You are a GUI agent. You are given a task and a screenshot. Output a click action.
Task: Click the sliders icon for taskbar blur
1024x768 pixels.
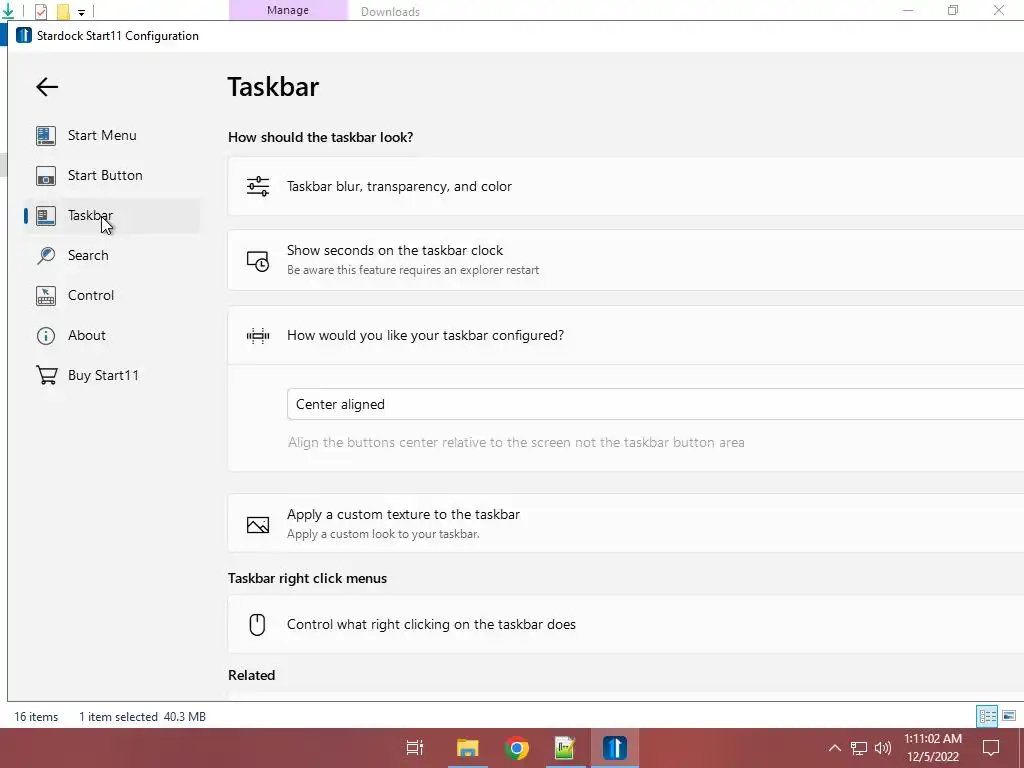[258, 186]
